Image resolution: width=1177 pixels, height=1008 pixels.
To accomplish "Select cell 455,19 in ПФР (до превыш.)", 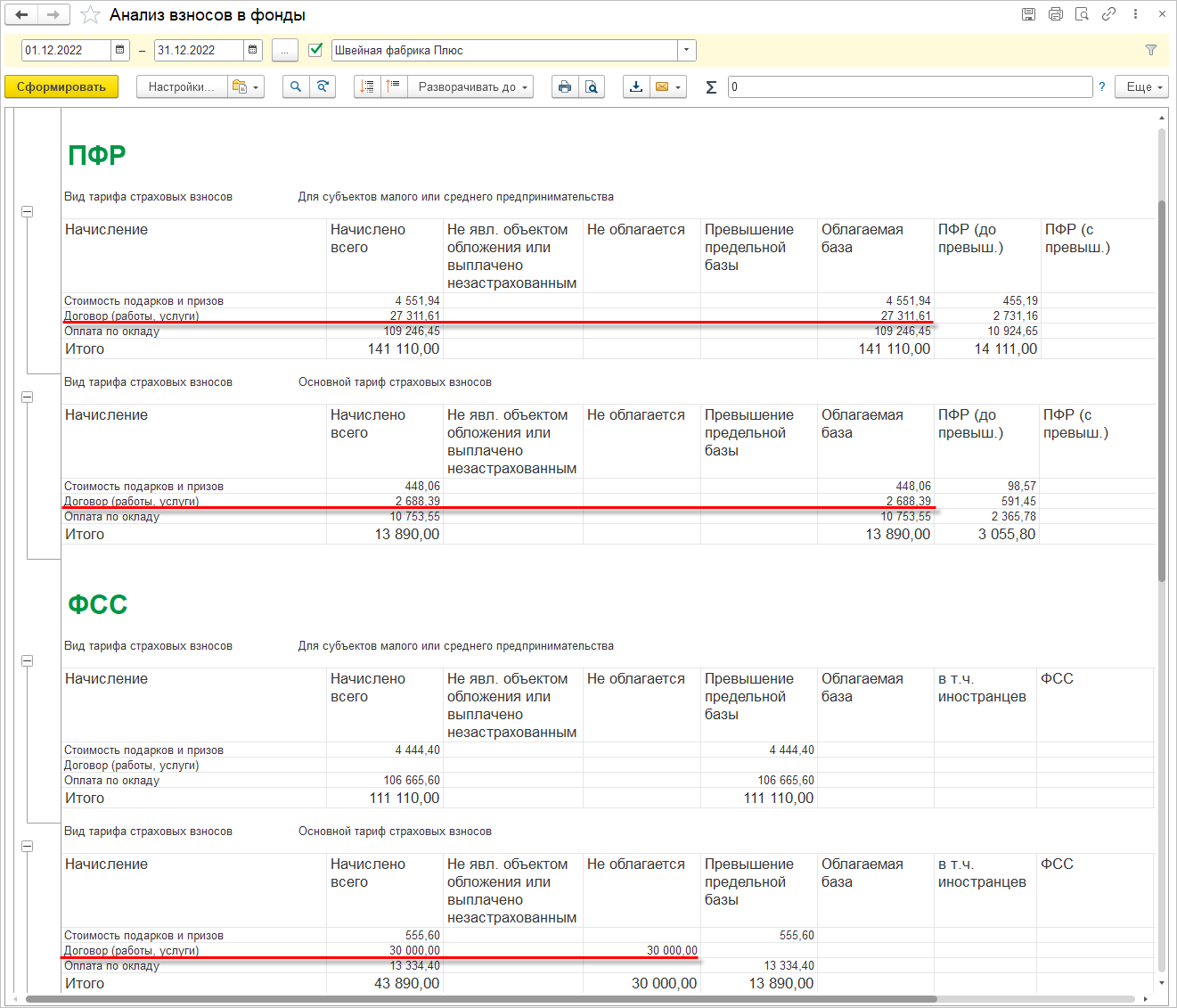I will coord(986,300).
